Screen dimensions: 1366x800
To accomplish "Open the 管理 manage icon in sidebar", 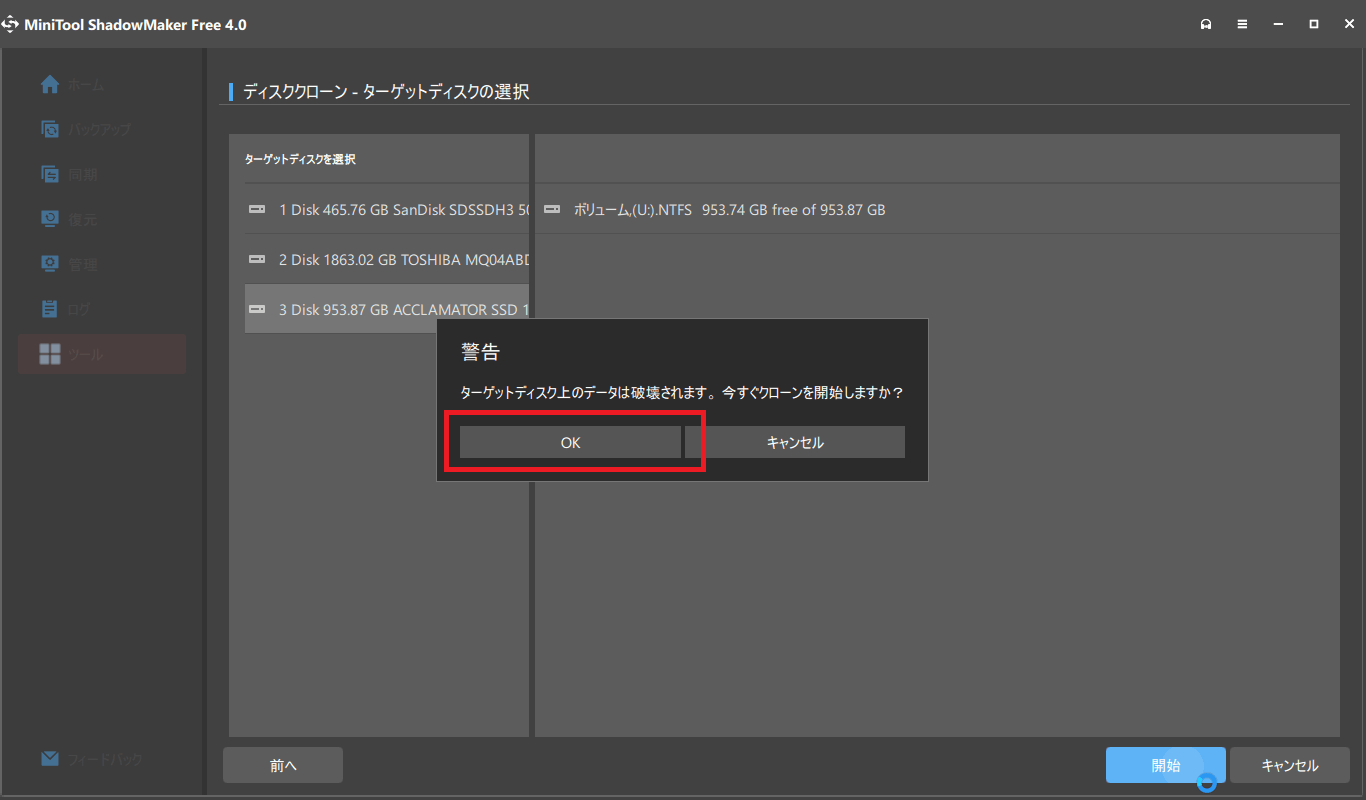I will click(50, 264).
